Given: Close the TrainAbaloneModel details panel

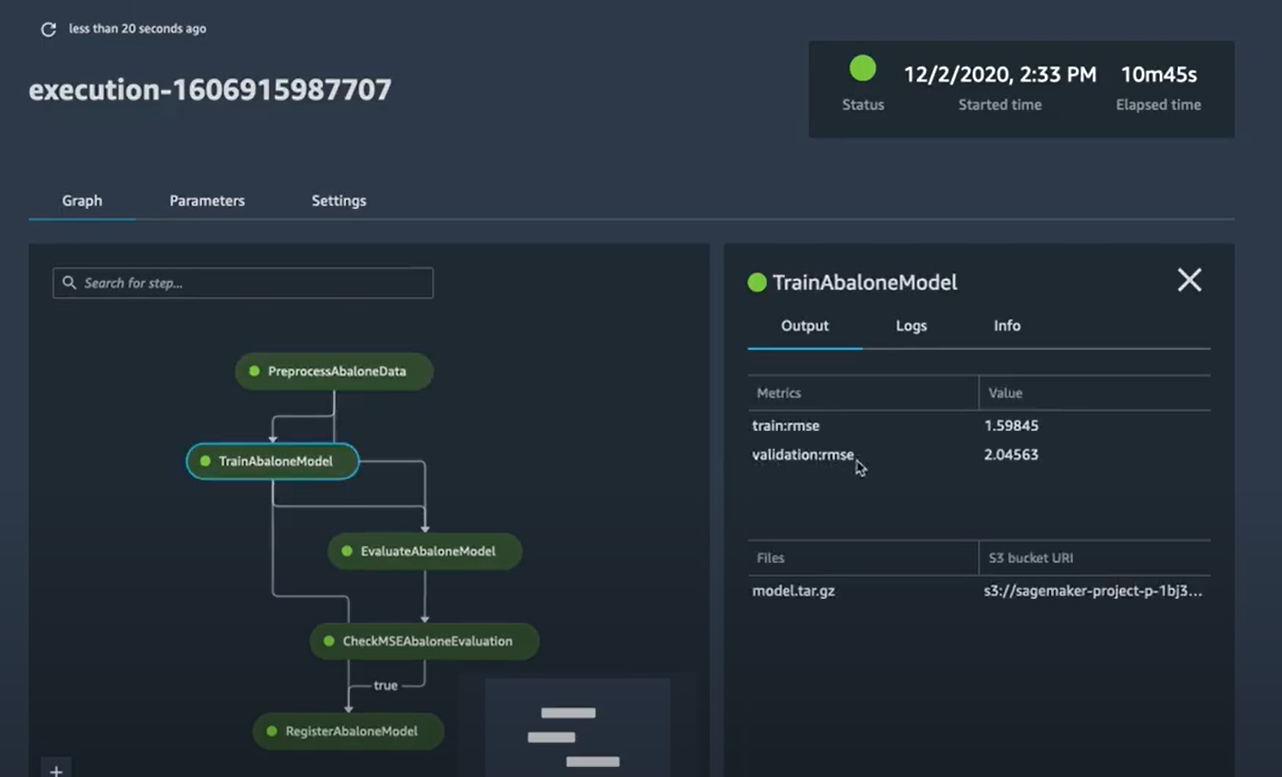Looking at the screenshot, I should [1189, 281].
